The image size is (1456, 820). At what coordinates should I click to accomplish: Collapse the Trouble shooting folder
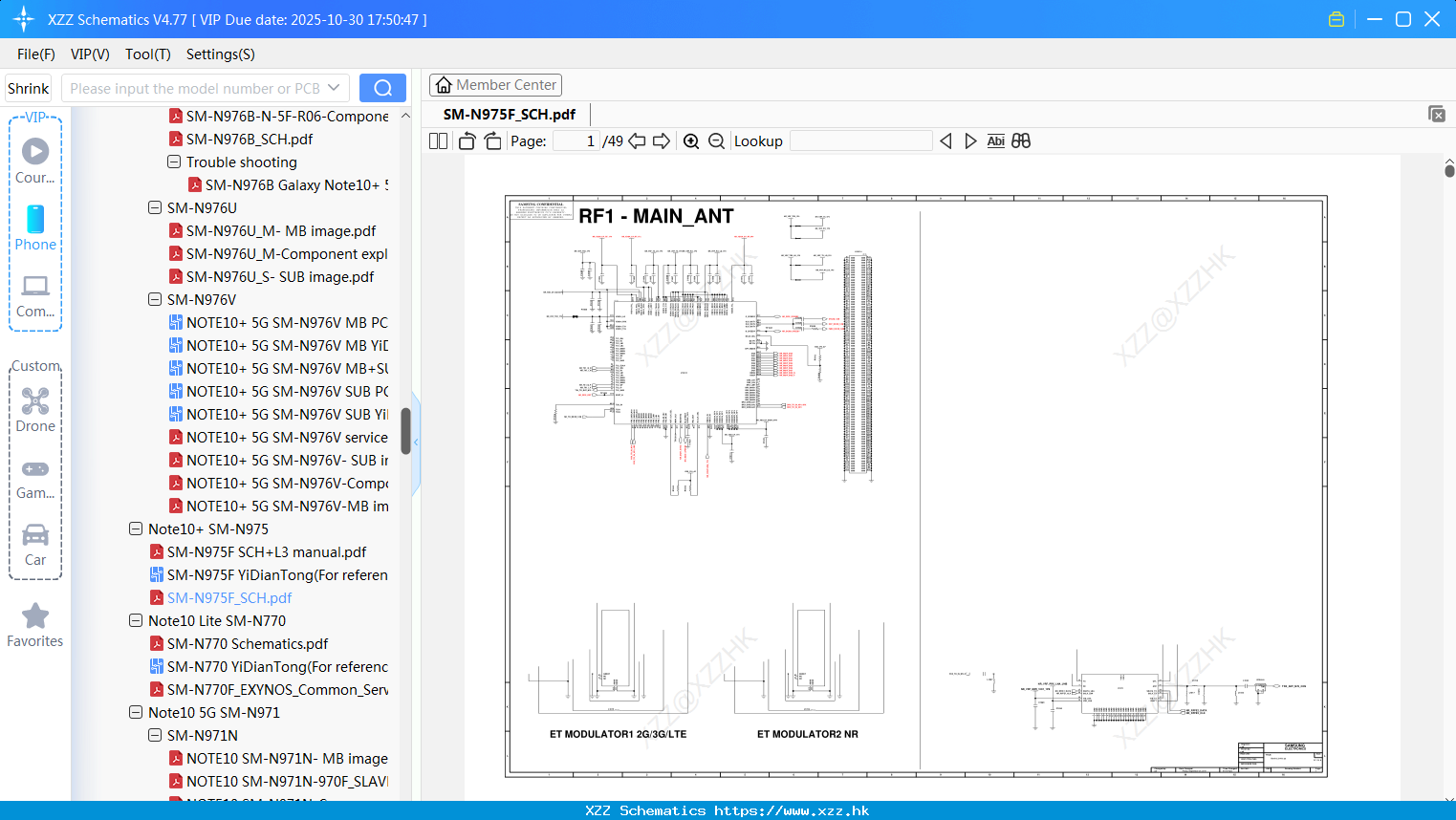tap(174, 162)
